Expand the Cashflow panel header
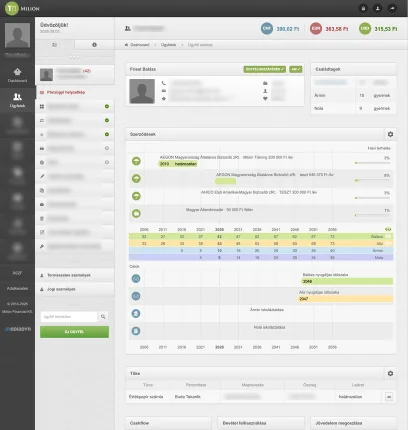The image size is (408, 430). (x=168, y=423)
